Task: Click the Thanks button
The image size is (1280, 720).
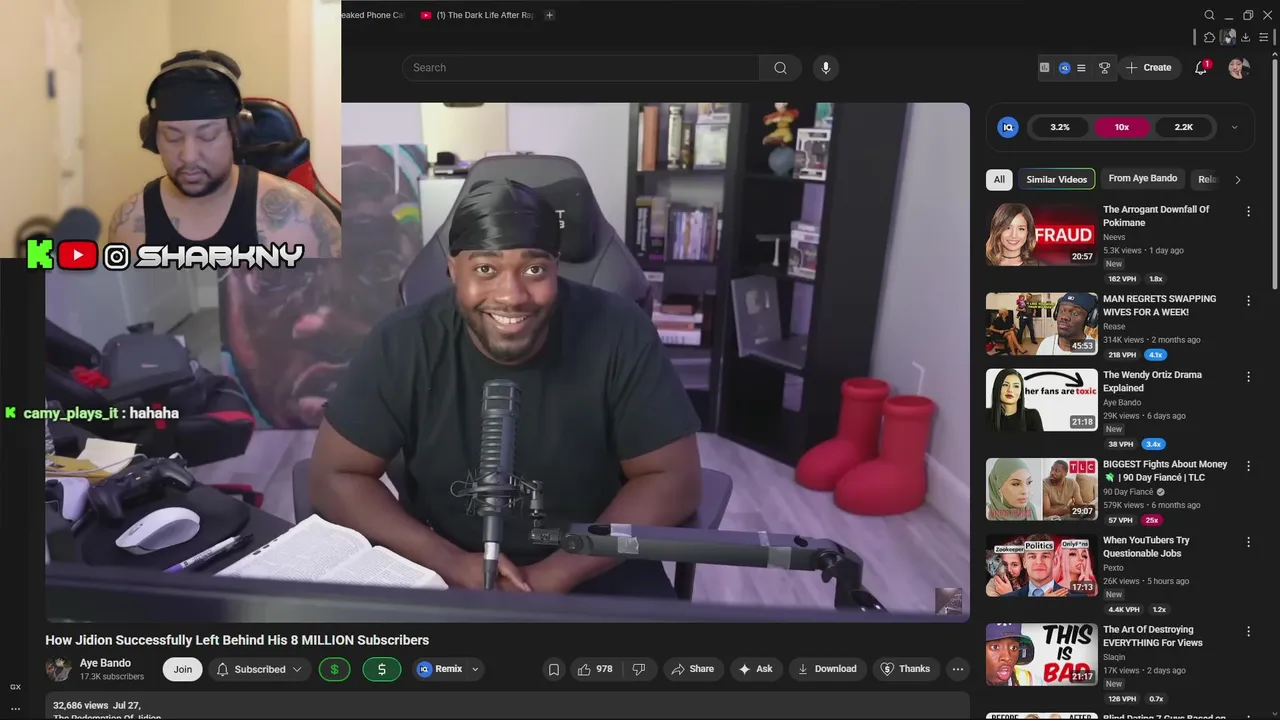Action: (905, 669)
